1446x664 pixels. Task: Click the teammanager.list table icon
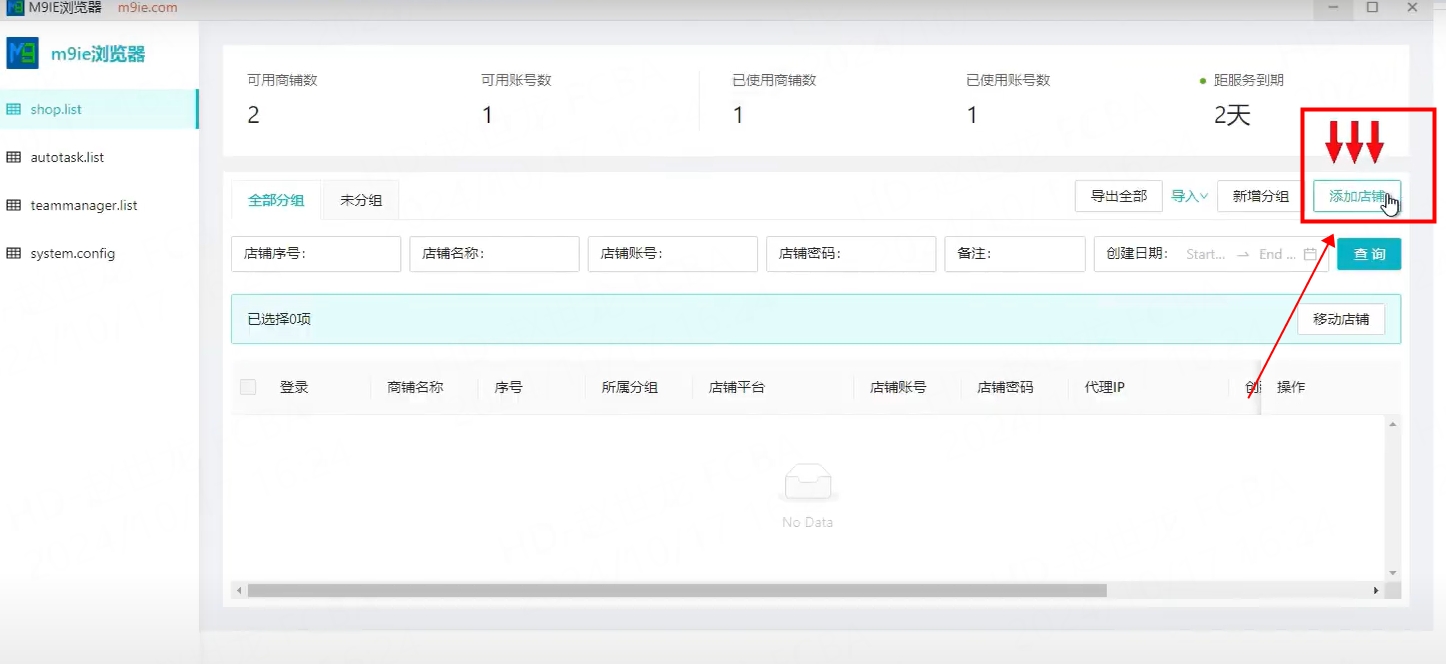[14, 205]
